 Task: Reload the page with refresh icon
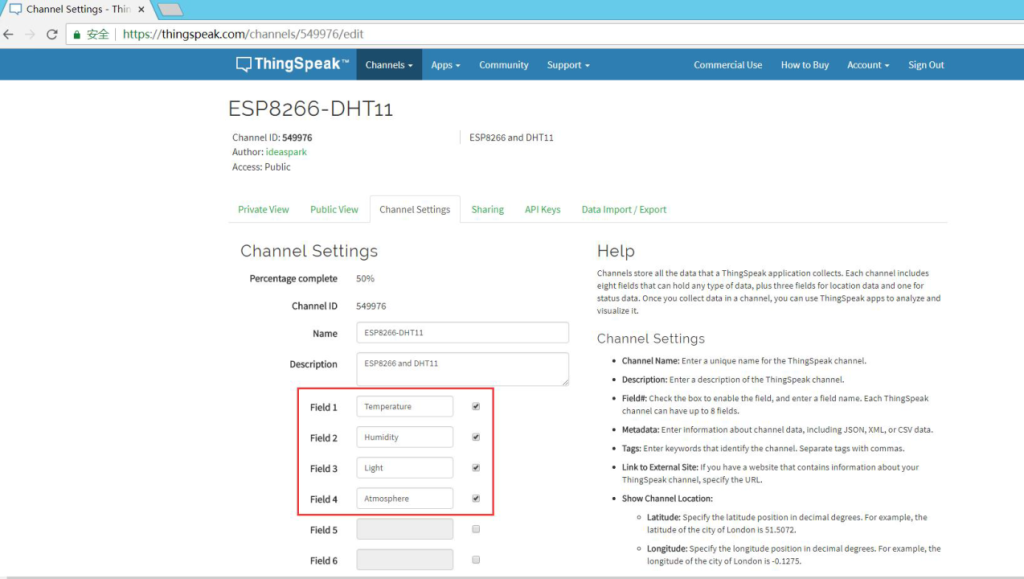(x=52, y=34)
